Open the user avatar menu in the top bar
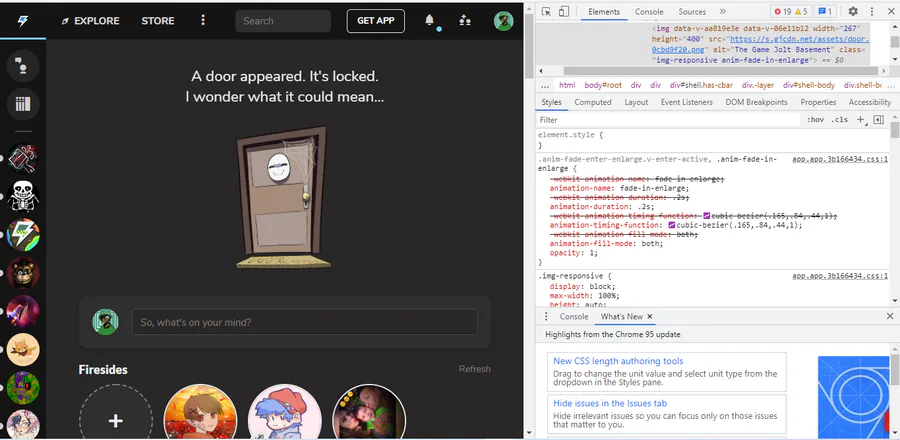The image size is (900, 440). pyautogui.click(x=503, y=21)
